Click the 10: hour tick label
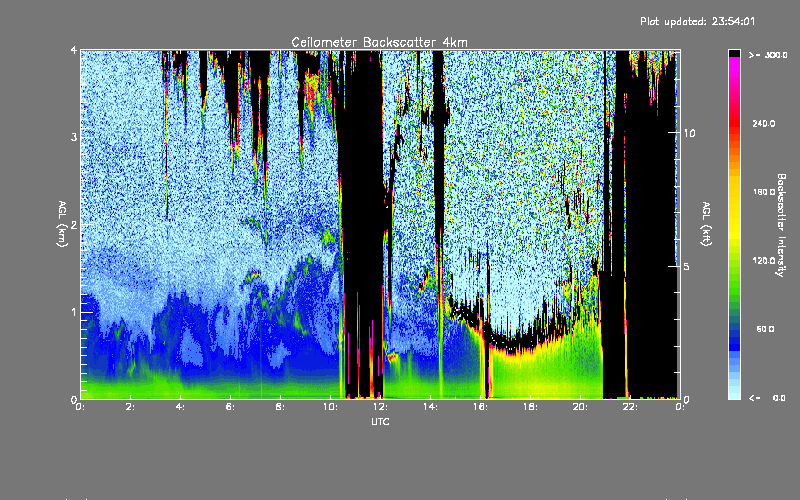800x500 pixels. 330,407
